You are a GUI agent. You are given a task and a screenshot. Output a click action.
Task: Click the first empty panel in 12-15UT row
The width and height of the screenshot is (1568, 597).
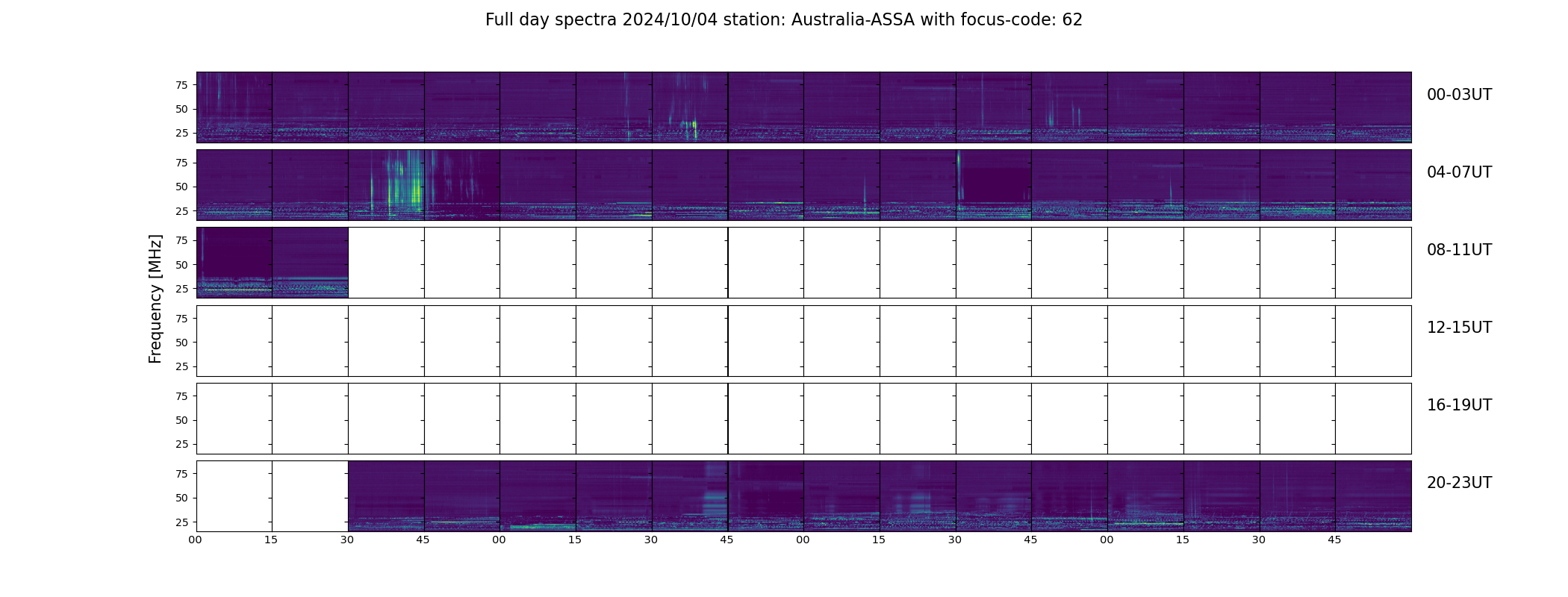(x=234, y=341)
